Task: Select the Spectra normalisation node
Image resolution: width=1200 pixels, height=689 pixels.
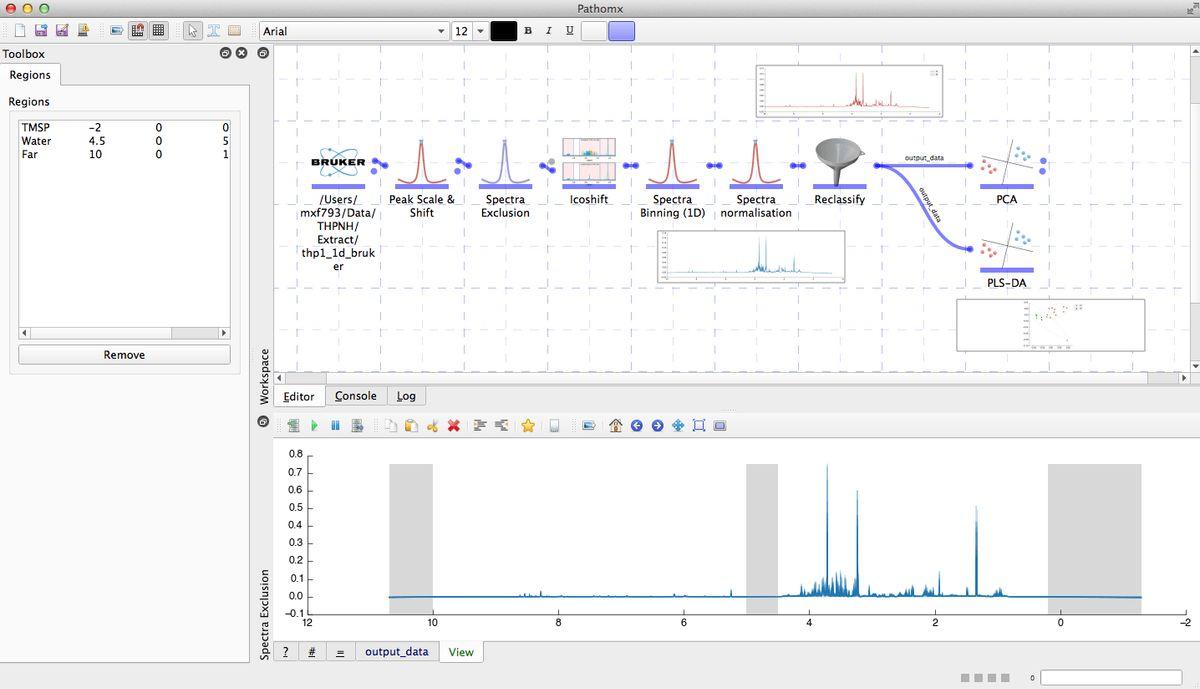Action: pos(756,165)
